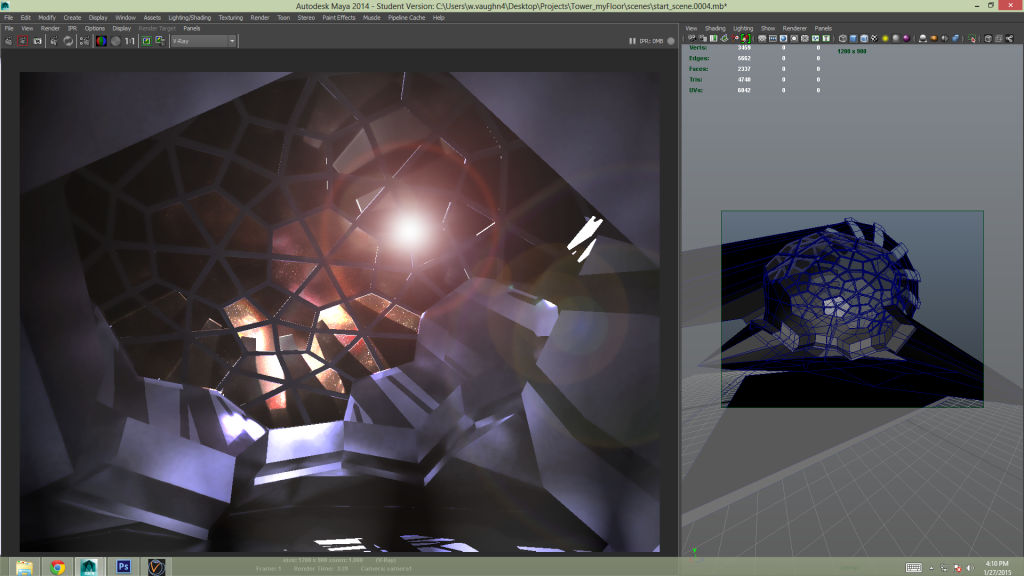This screenshot has height=576, width=1024.
Task: Open Photoshop from the Windows taskbar
Action: point(124,567)
